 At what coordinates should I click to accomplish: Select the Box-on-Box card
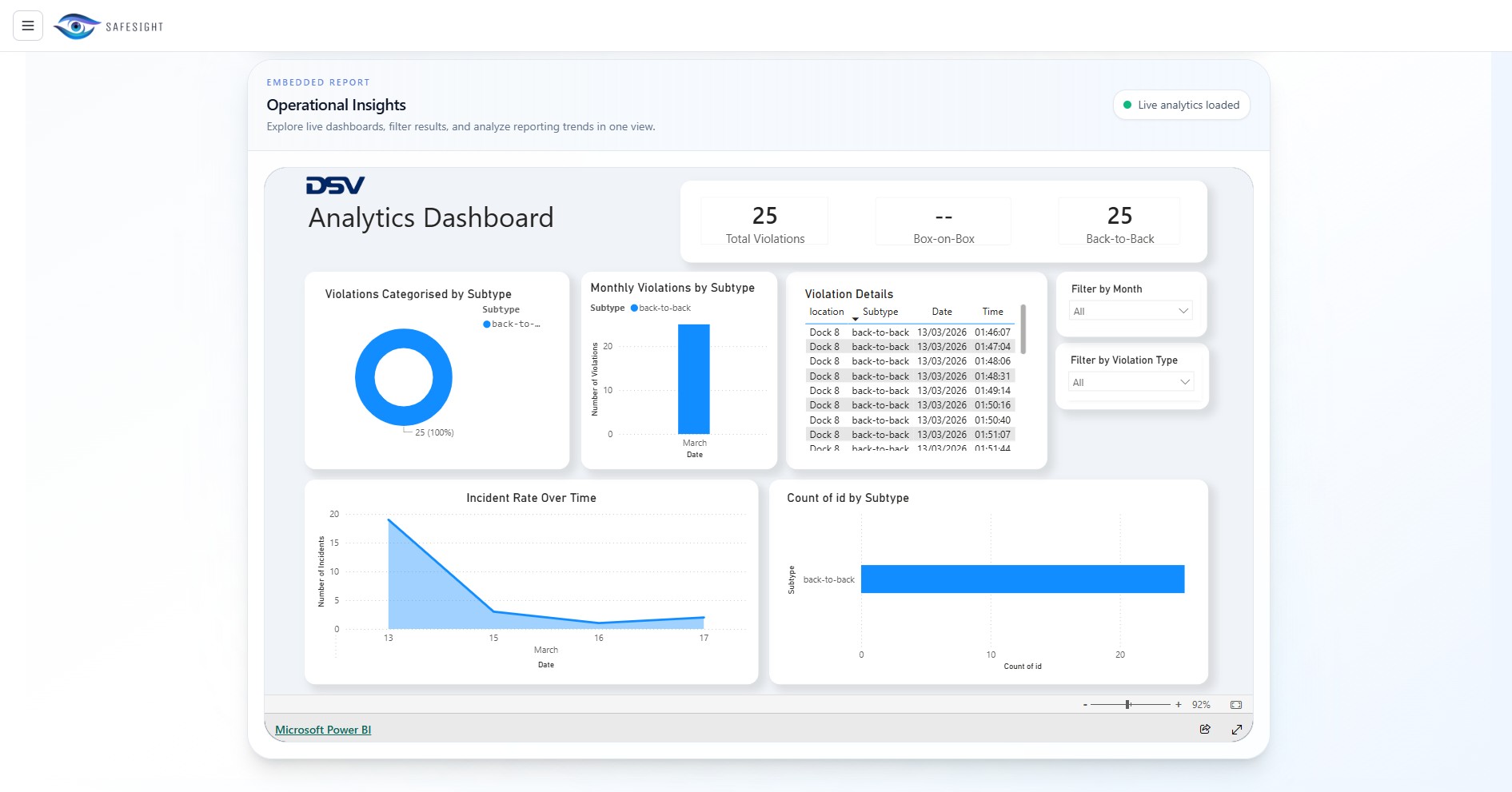[x=944, y=222]
